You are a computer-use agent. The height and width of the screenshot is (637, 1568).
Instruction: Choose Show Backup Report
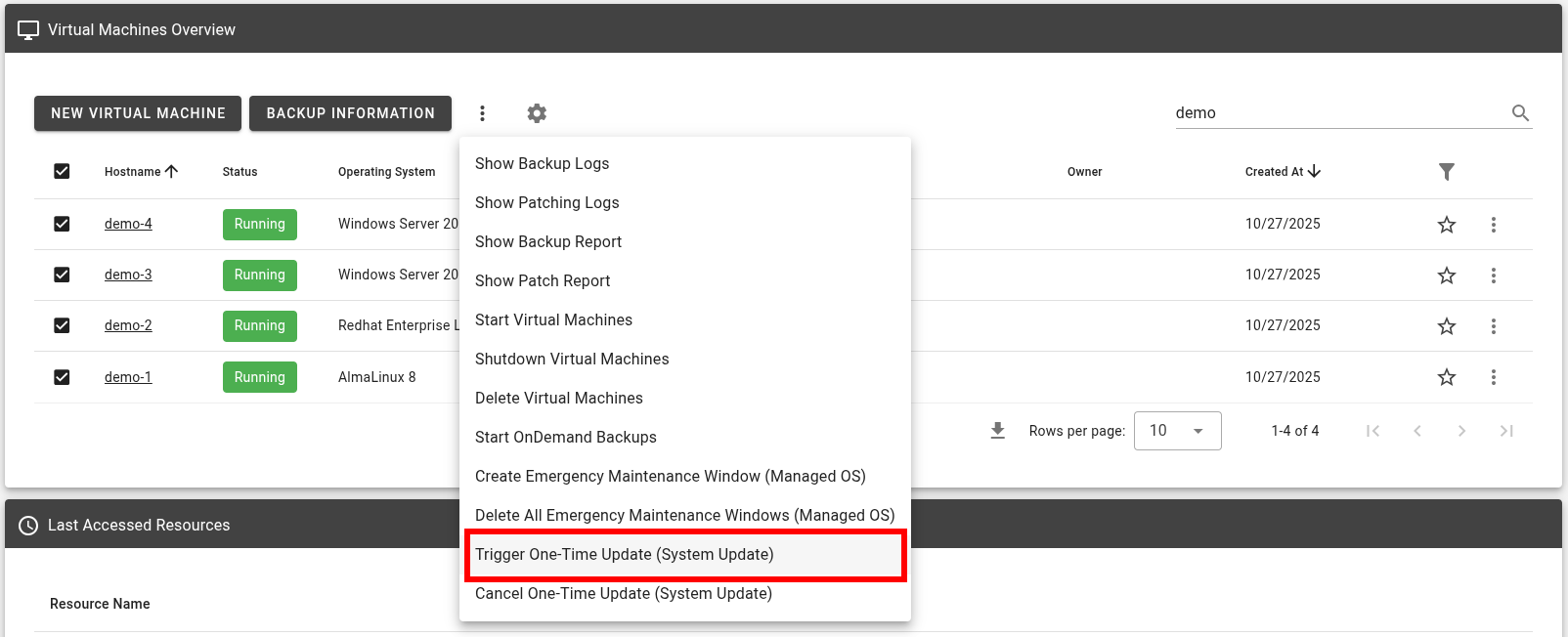[x=684, y=241]
